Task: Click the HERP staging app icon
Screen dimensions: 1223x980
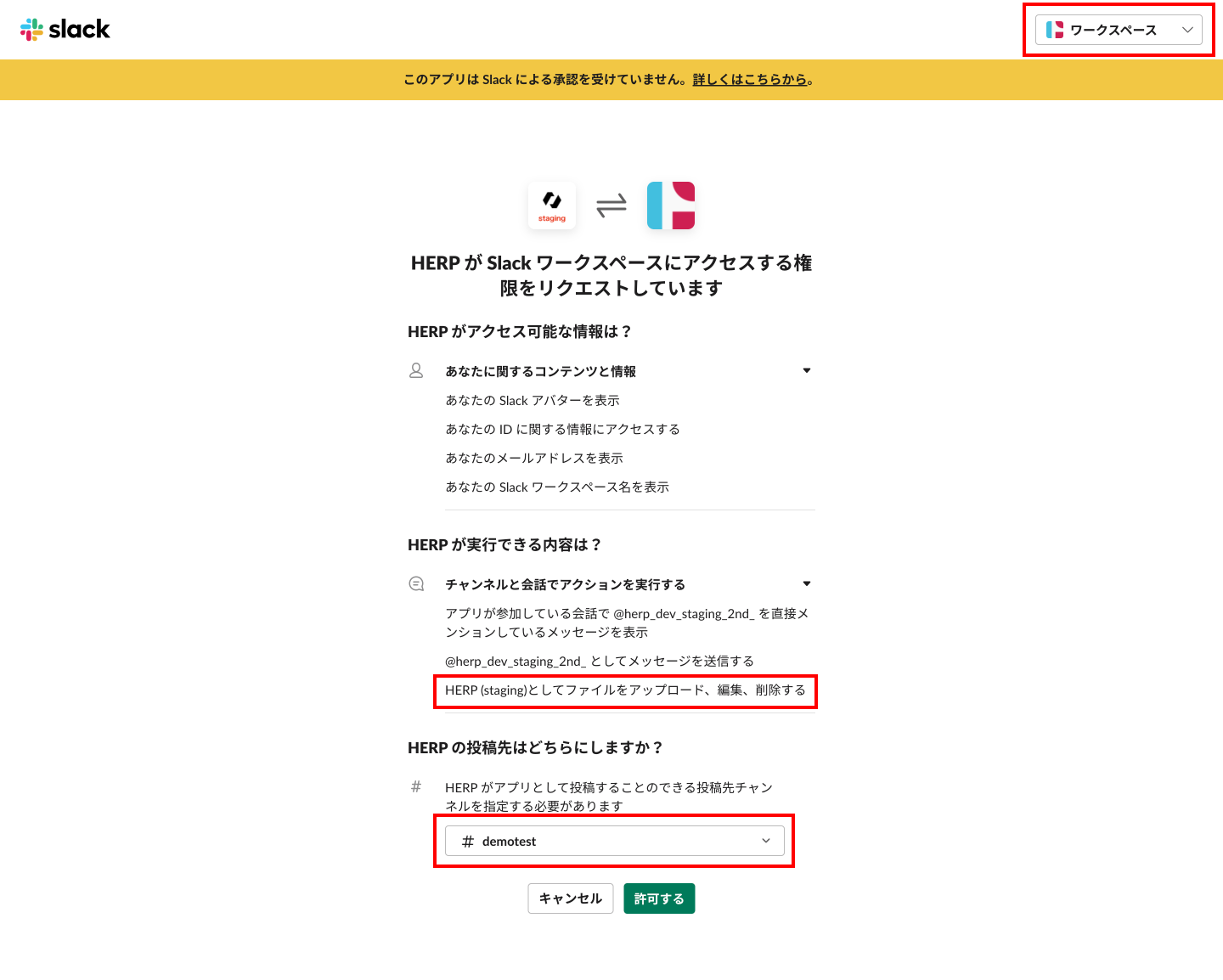Action: point(552,206)
